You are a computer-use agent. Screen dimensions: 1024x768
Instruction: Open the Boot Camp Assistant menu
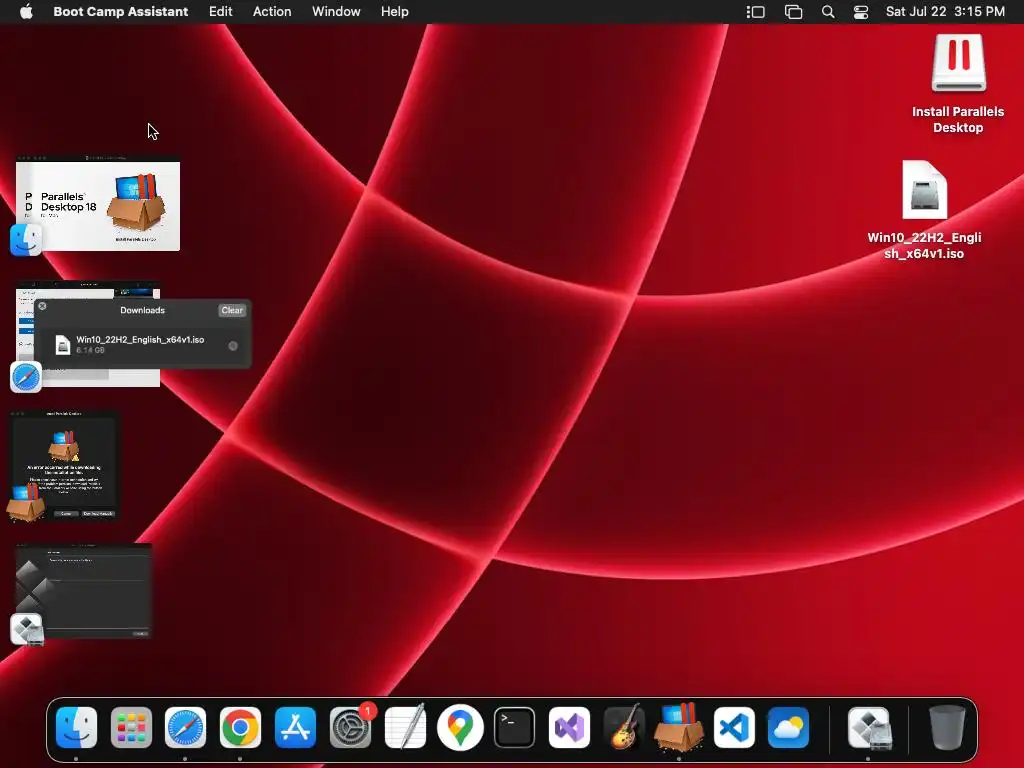(121, 12)
